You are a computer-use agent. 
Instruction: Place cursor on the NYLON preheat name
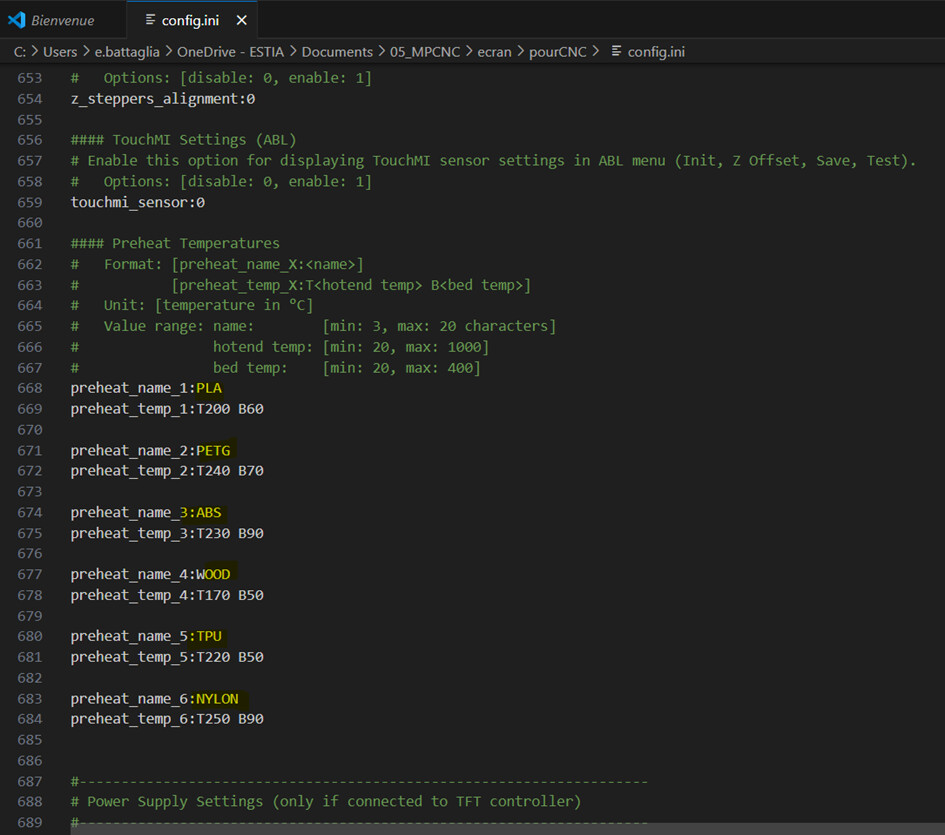click(217, 698)
